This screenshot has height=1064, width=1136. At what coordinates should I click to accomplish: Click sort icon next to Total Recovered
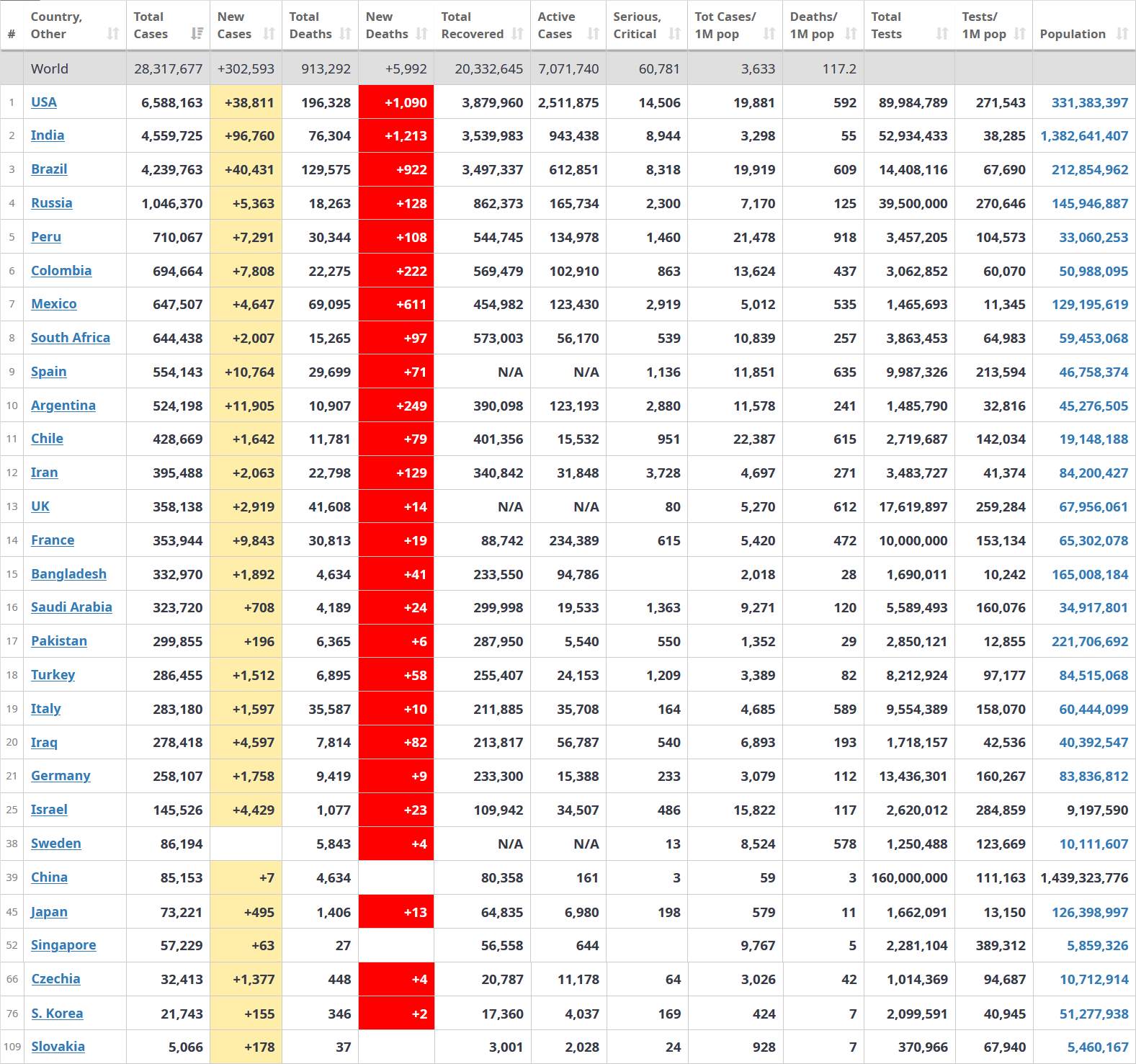[517, 34]
